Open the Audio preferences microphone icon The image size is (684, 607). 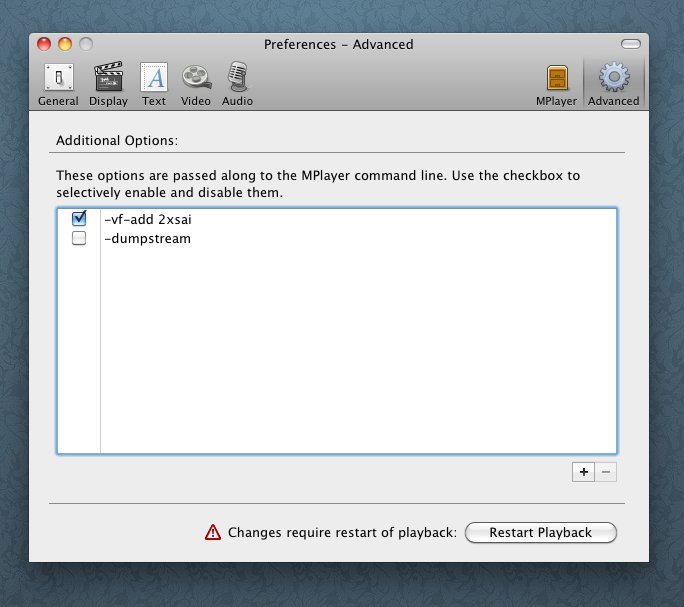(x=237, y=80)
